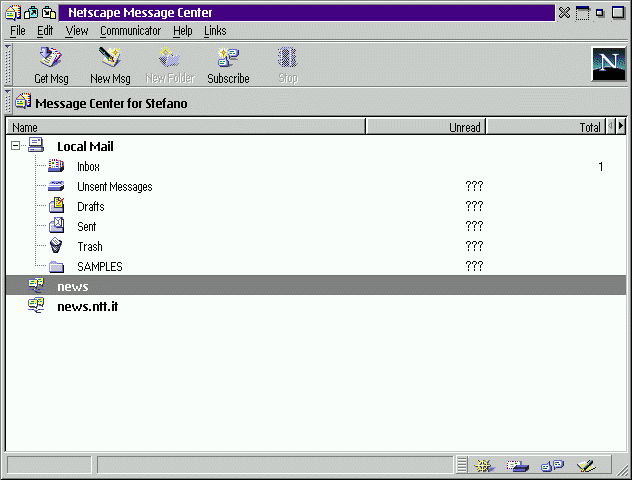Click the news.ntt.it server icon
The width and height of the screenshot is (632, 480).
tap(36, 305)
